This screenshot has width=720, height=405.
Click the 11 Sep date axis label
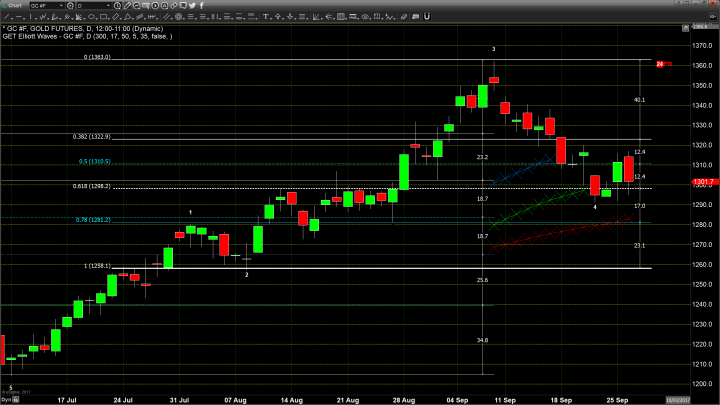point(505,400)
